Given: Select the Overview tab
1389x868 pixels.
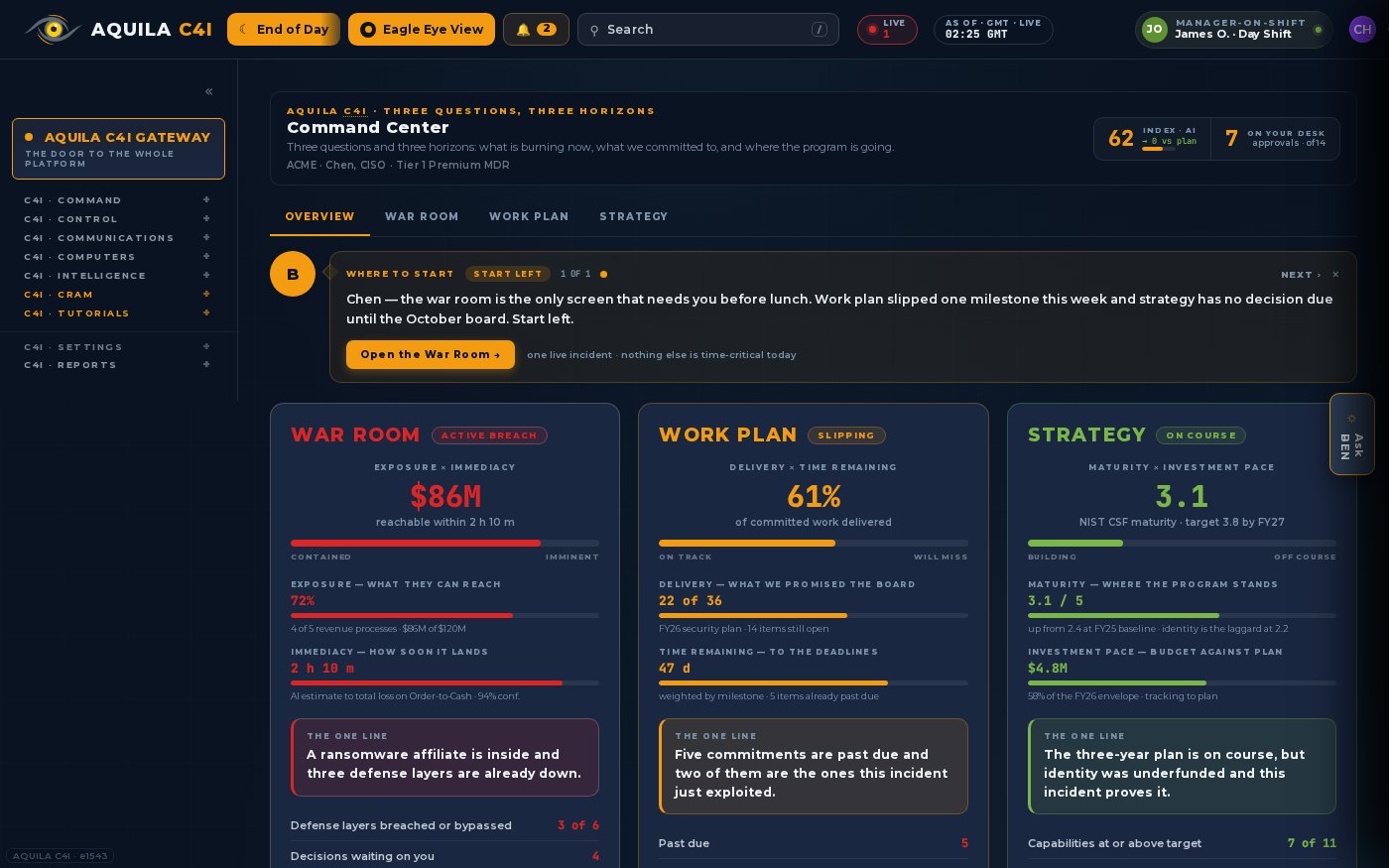Looking at the screenshot, I should click(319, 216).
